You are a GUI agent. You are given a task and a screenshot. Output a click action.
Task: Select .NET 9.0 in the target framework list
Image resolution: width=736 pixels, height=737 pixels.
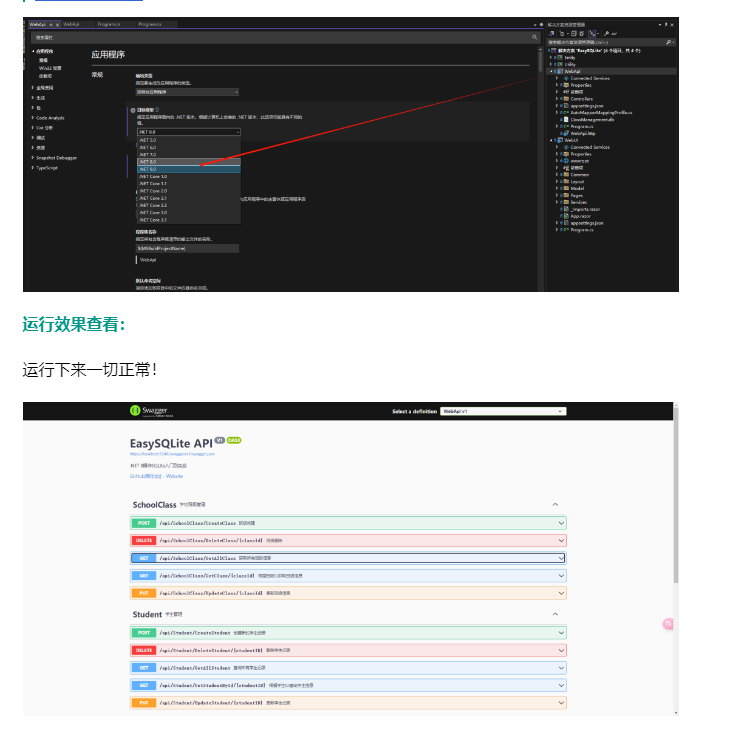(189, 169)
